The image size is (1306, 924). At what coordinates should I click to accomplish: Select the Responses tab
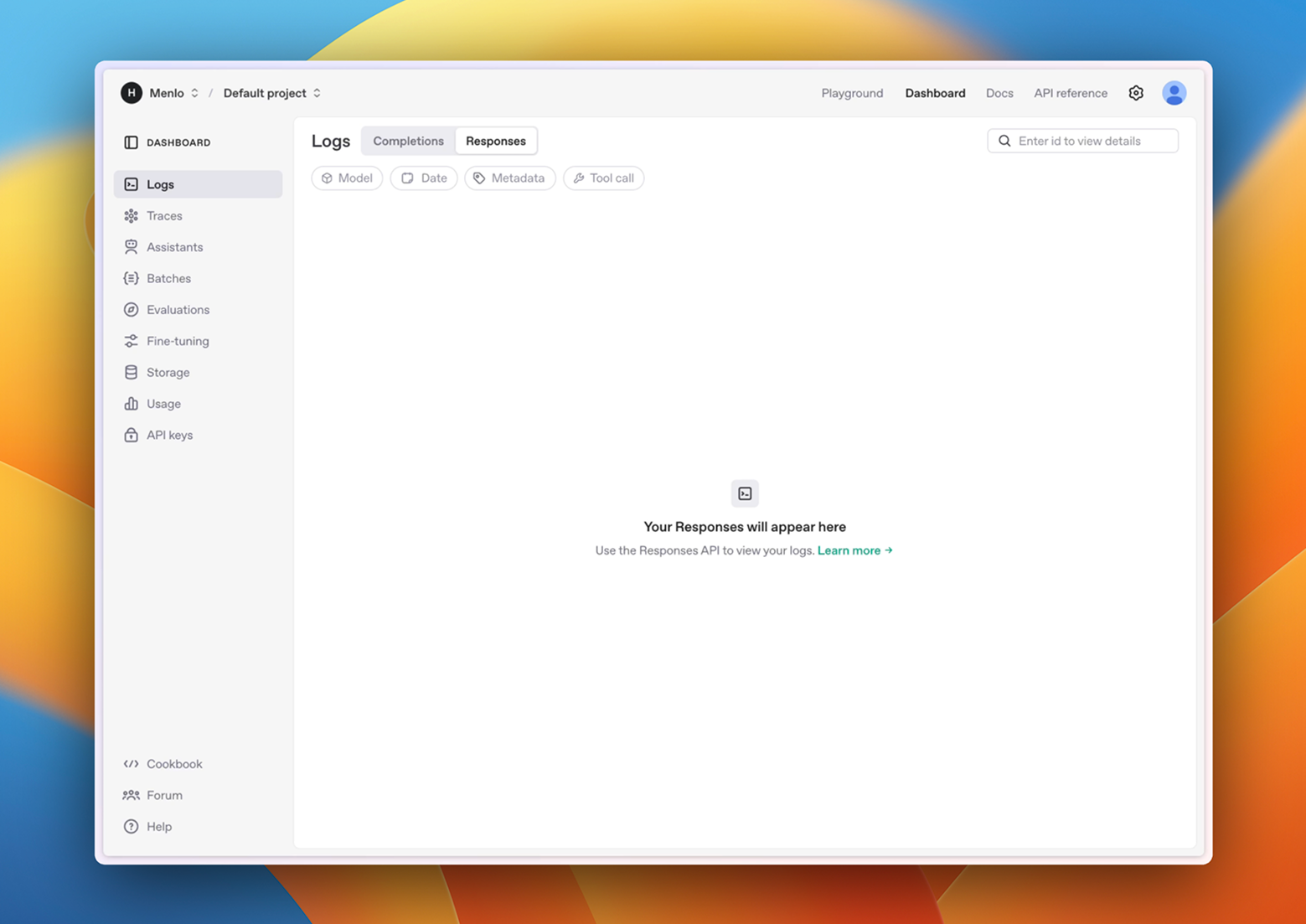coord(496,141)
